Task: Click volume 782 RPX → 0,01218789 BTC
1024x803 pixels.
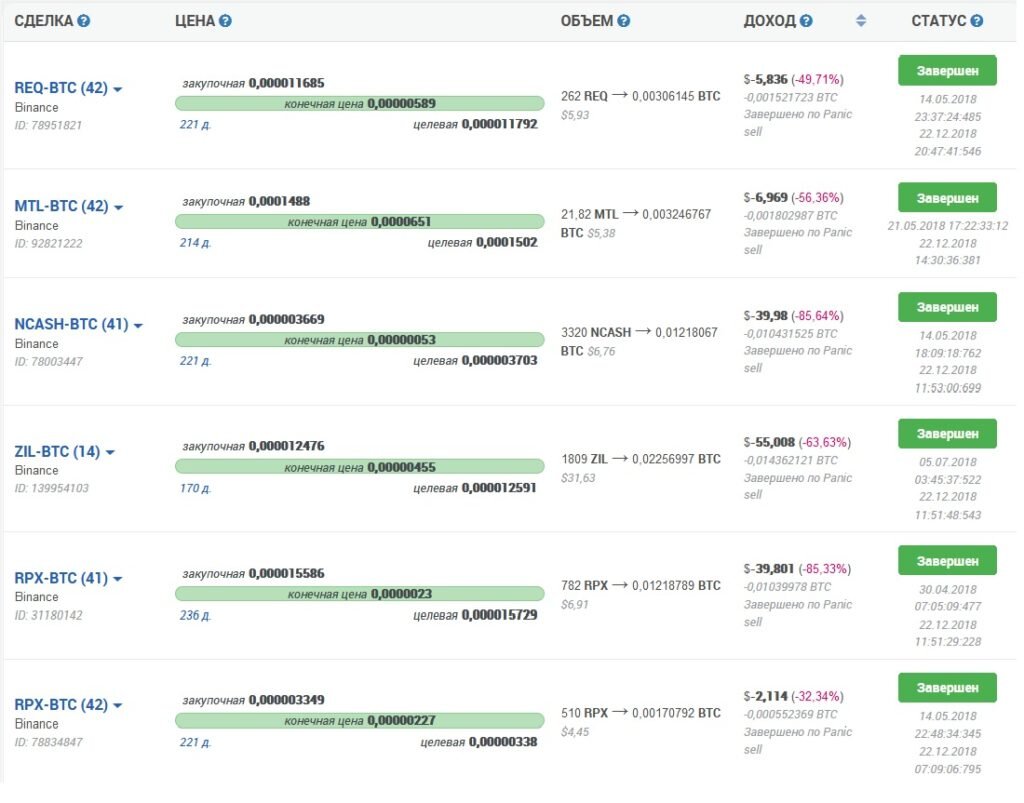Action: [x=641, y=586]
